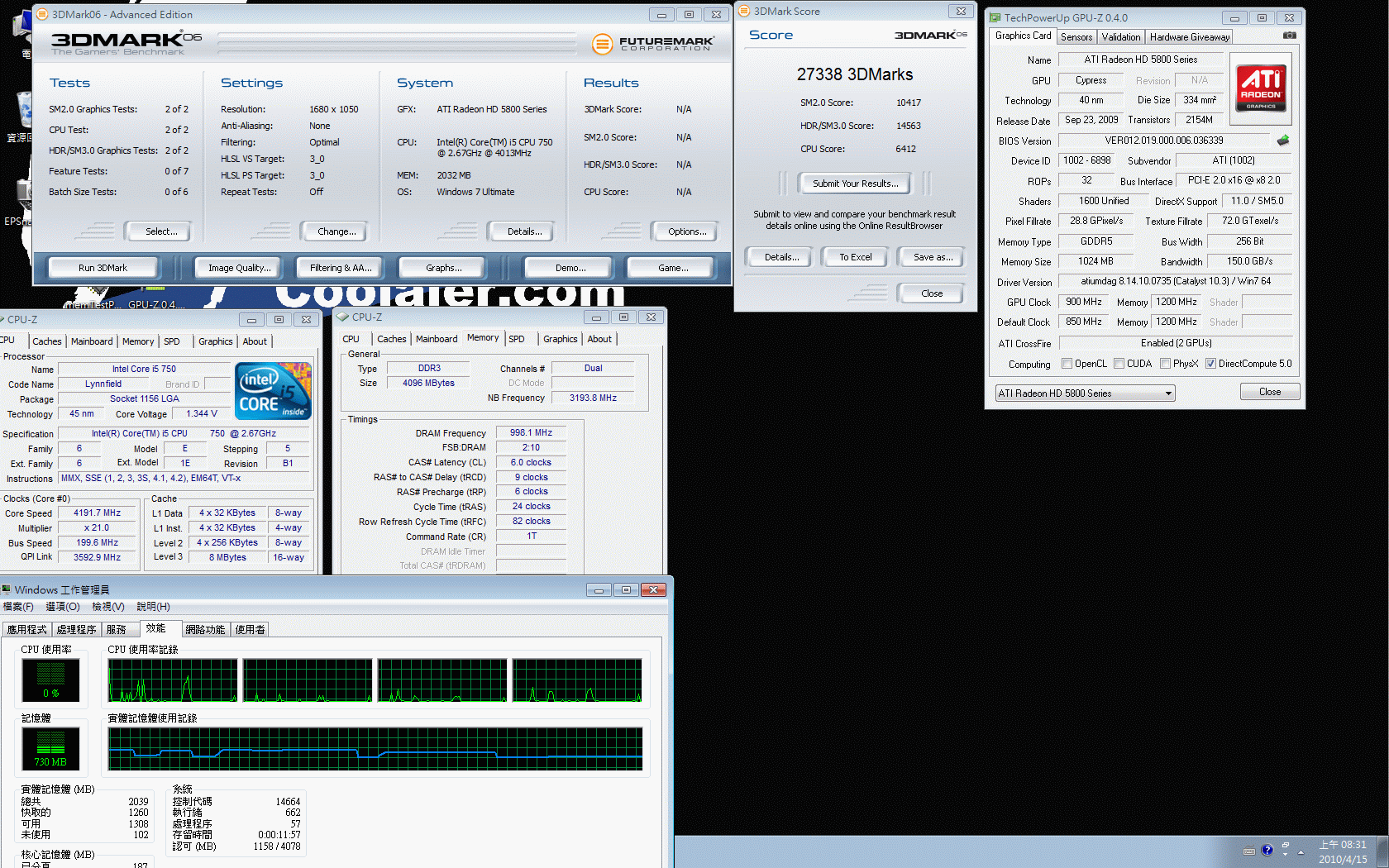
Task: Click the DRAM Frequency 998.1 MHz value
Action: pyautogui.click(x=531, y=432)
